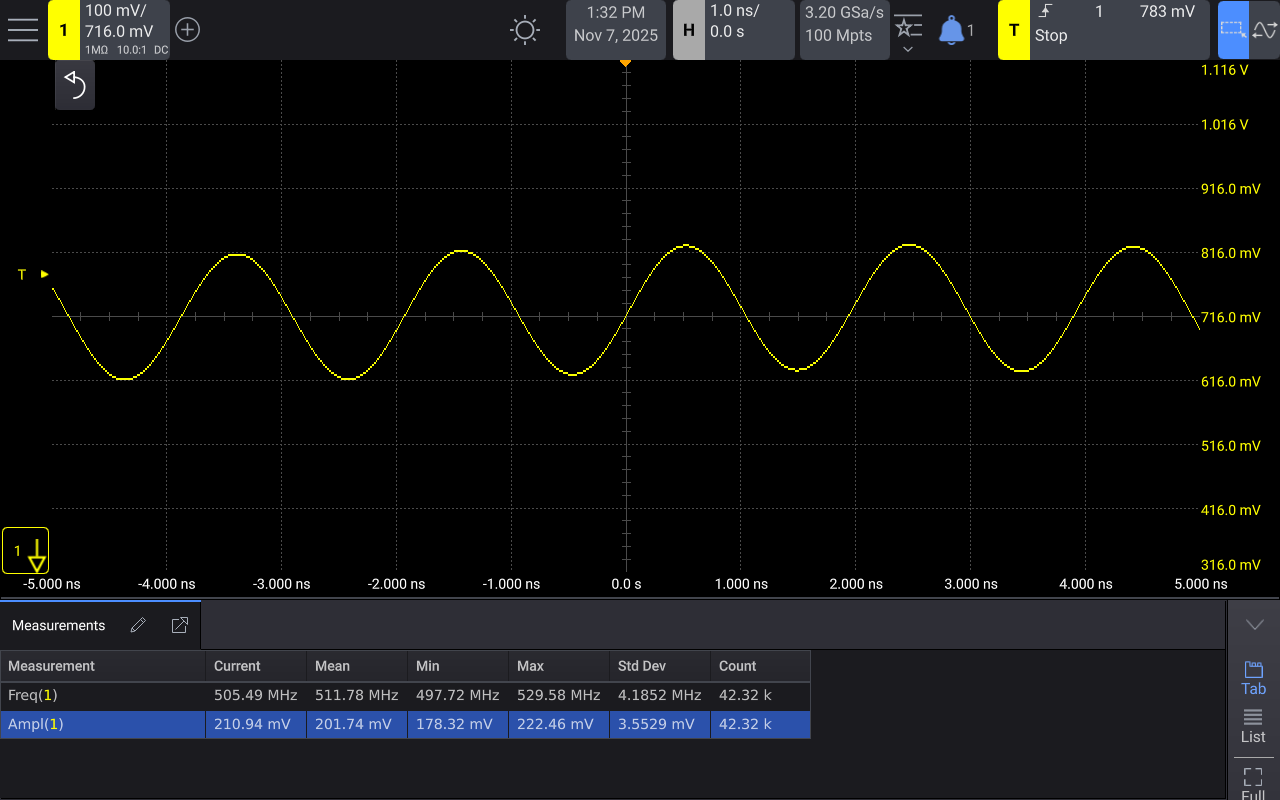Select the Measurements tab
This screenshot has width=1280, height=800.
pos(59,625)
